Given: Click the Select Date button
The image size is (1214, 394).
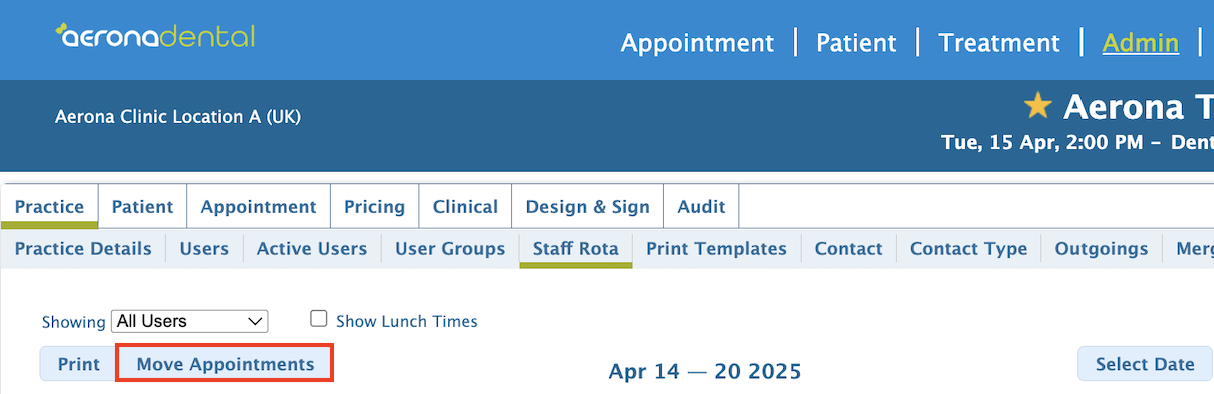Looking at the screenshot, I should pos(1145,364).
